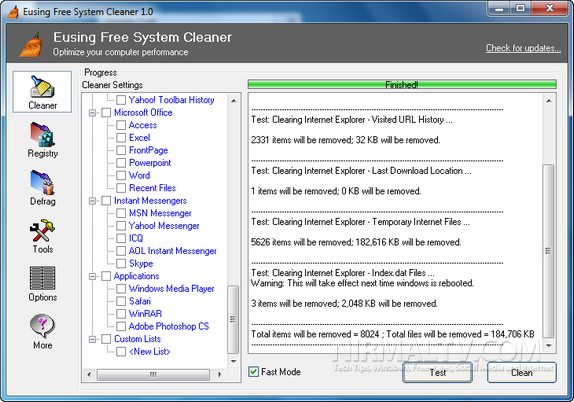Check the Recent Files checkbox
574x402 pixels.
tap(121, 188)
